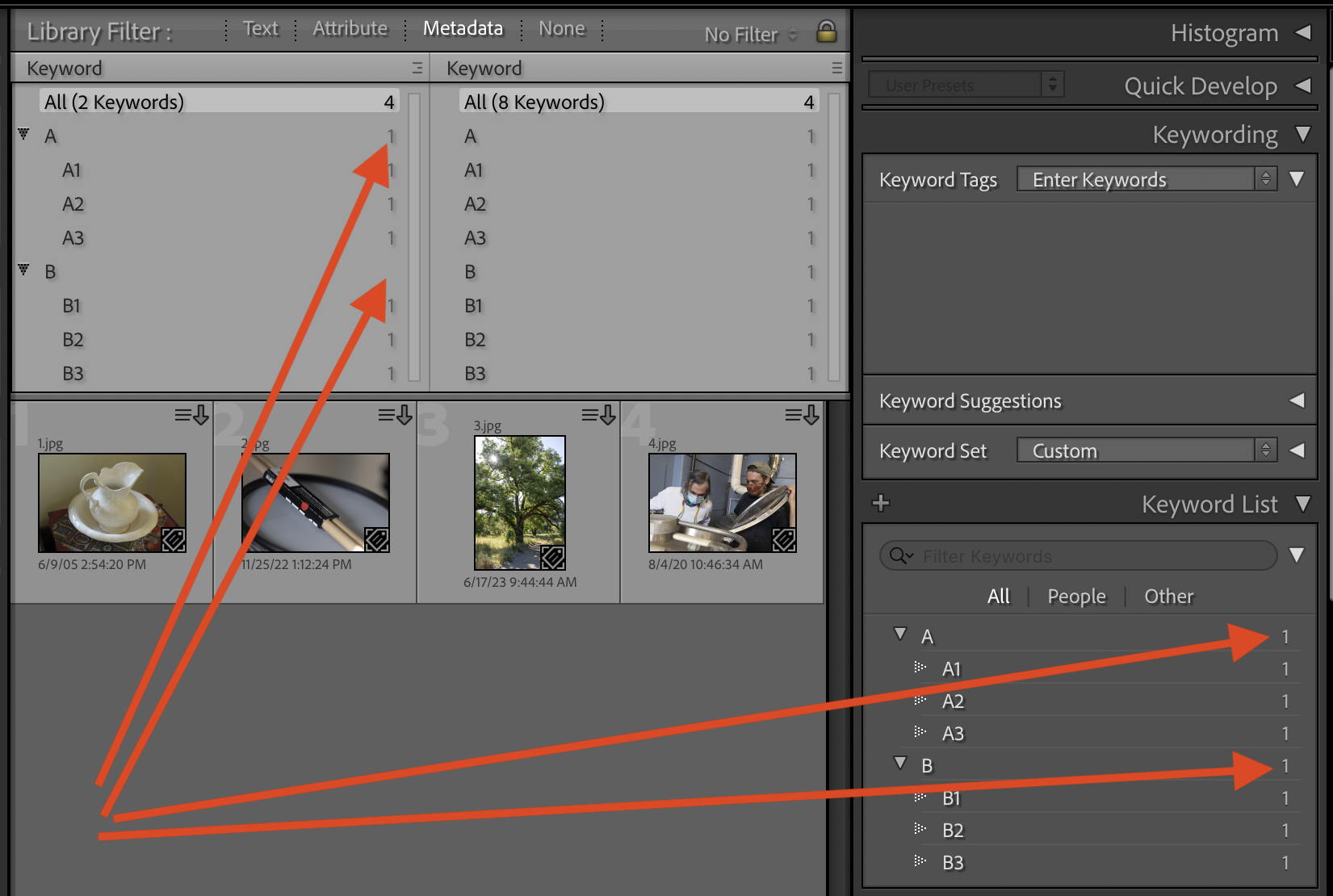The height and width of the screenshot is (896, 1333).
Task: Select the Text filter option
Action: click(x=260, y=27)
